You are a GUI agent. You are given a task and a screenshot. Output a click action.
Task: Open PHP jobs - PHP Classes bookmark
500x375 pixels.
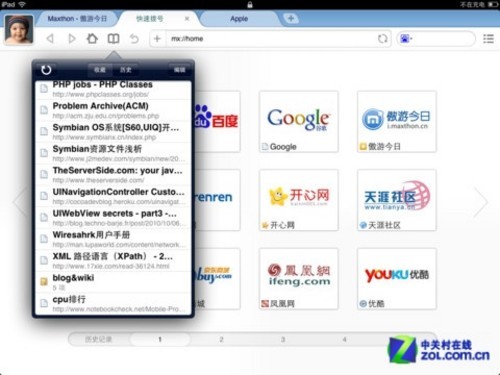click(113, 89)
